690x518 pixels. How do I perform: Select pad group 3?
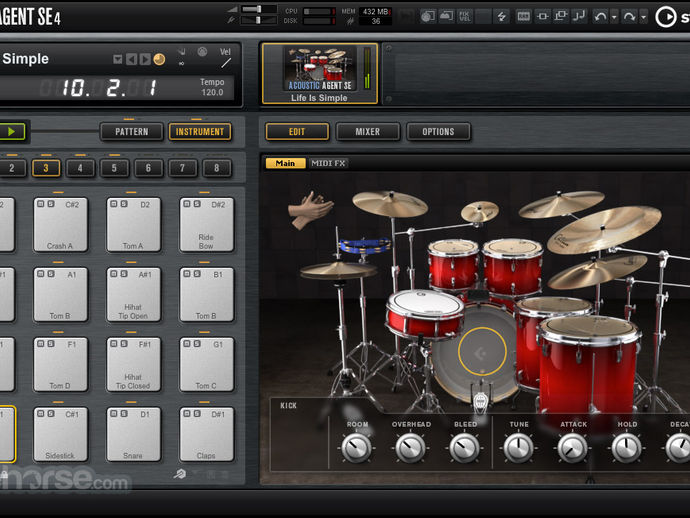point(46,168)
